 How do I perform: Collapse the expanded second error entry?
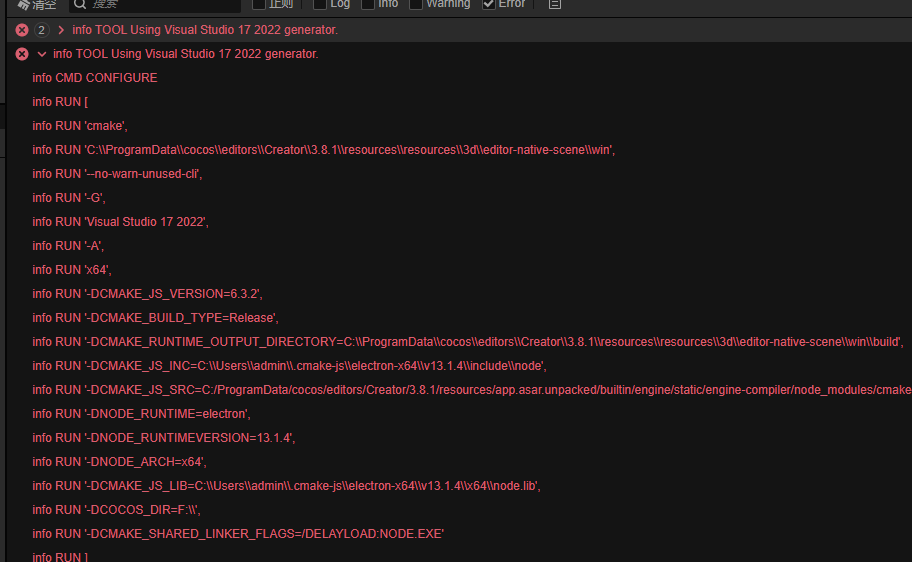[41, 54]
